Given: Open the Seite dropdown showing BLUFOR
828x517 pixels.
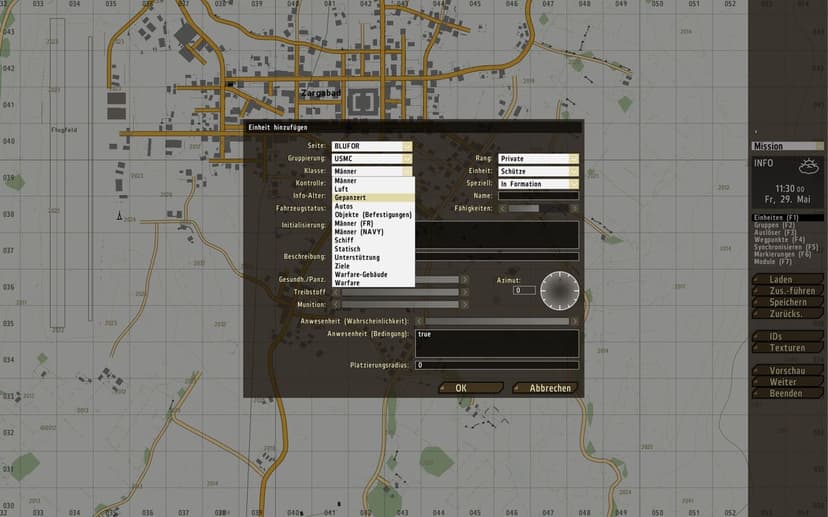Looking at the screenshot, I should coord(372,146).
